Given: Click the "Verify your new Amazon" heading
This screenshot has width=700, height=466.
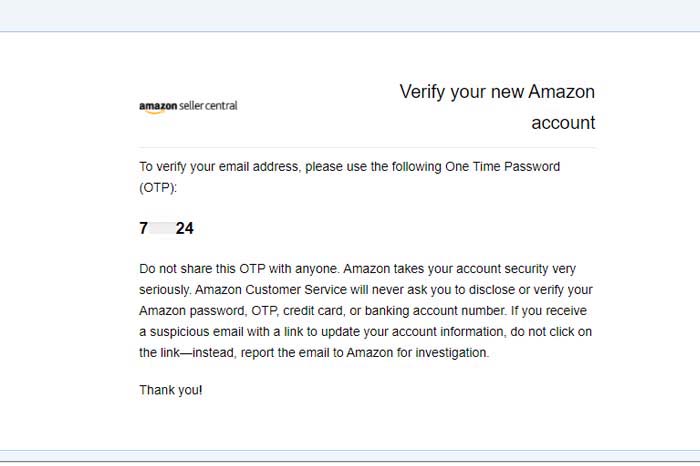Looking at the screenshot, I should point(497,92).
